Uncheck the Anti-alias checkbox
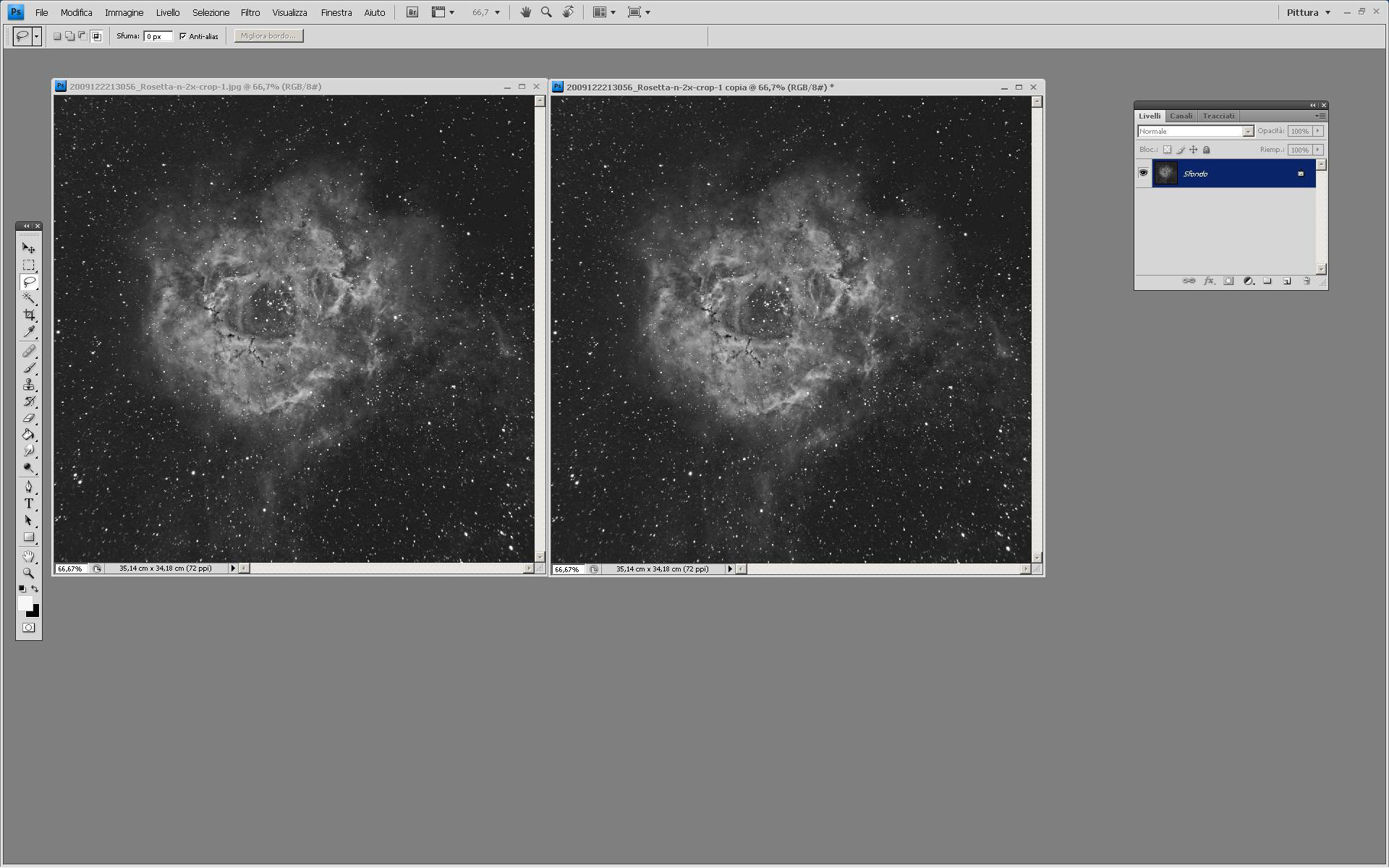1389x868 pixels. tap(183, 36)
